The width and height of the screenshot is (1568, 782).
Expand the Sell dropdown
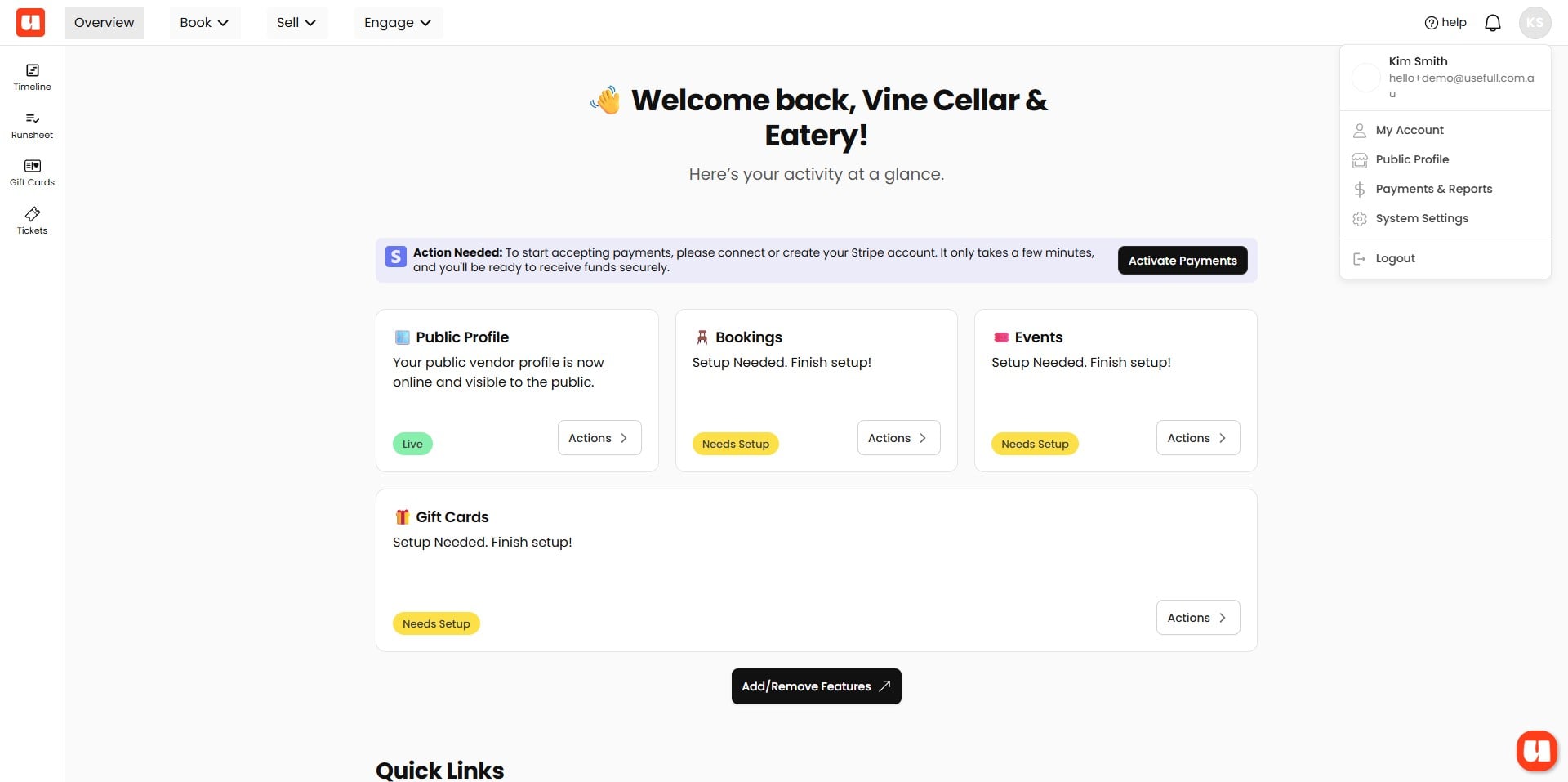[x=296, y=22]
